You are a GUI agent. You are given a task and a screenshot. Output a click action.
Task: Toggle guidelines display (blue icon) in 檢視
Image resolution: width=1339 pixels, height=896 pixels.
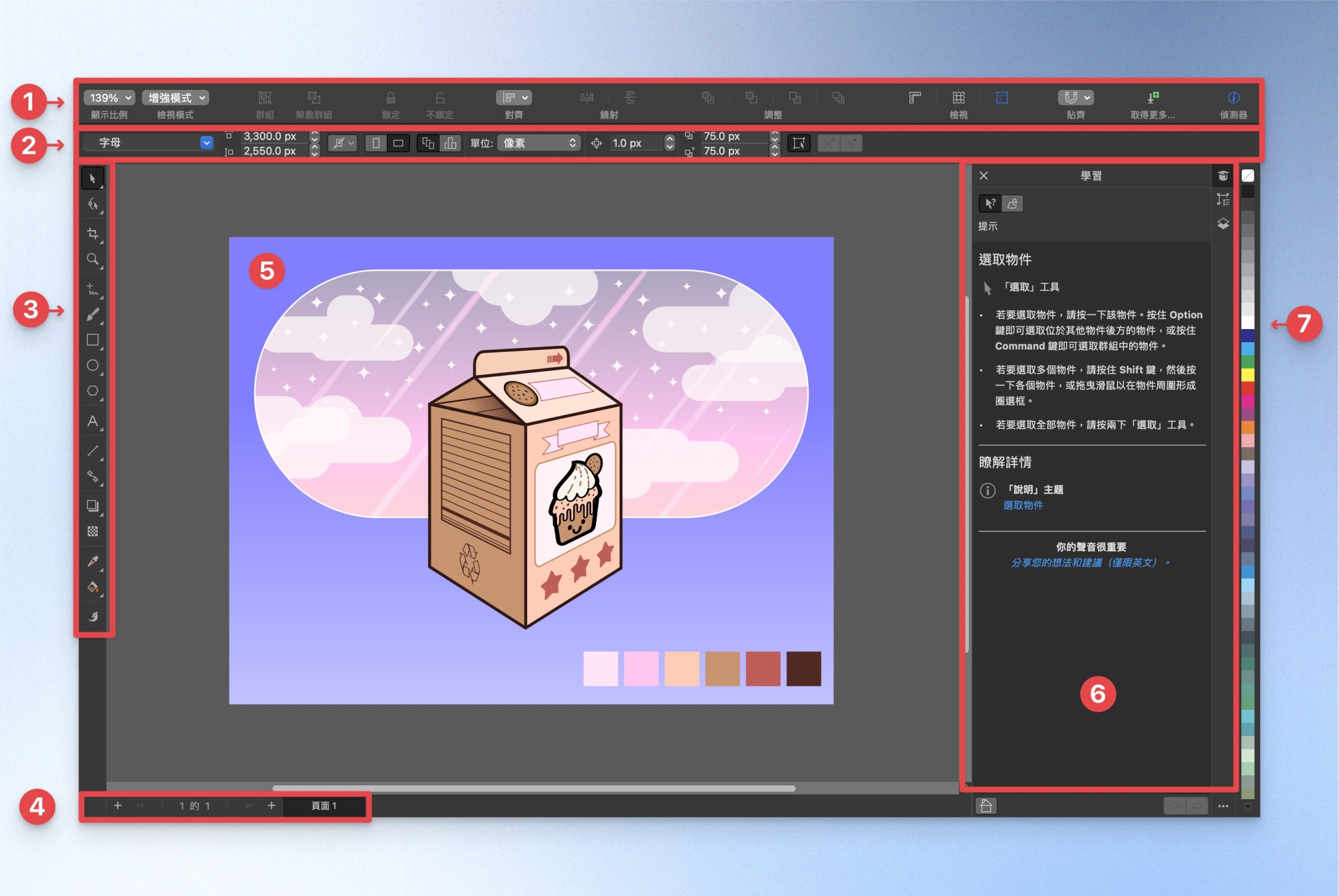coord(1002,98)
